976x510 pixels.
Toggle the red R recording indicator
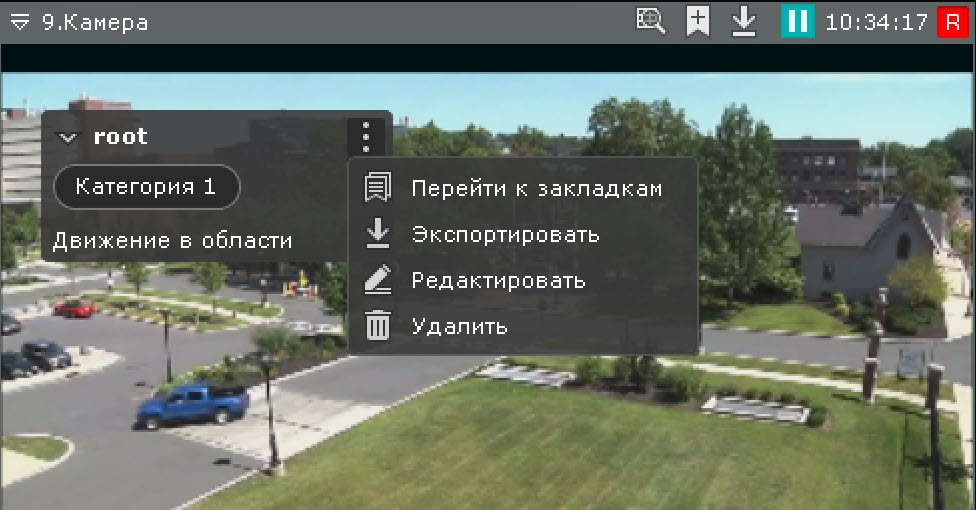click(x=952, y=22)
